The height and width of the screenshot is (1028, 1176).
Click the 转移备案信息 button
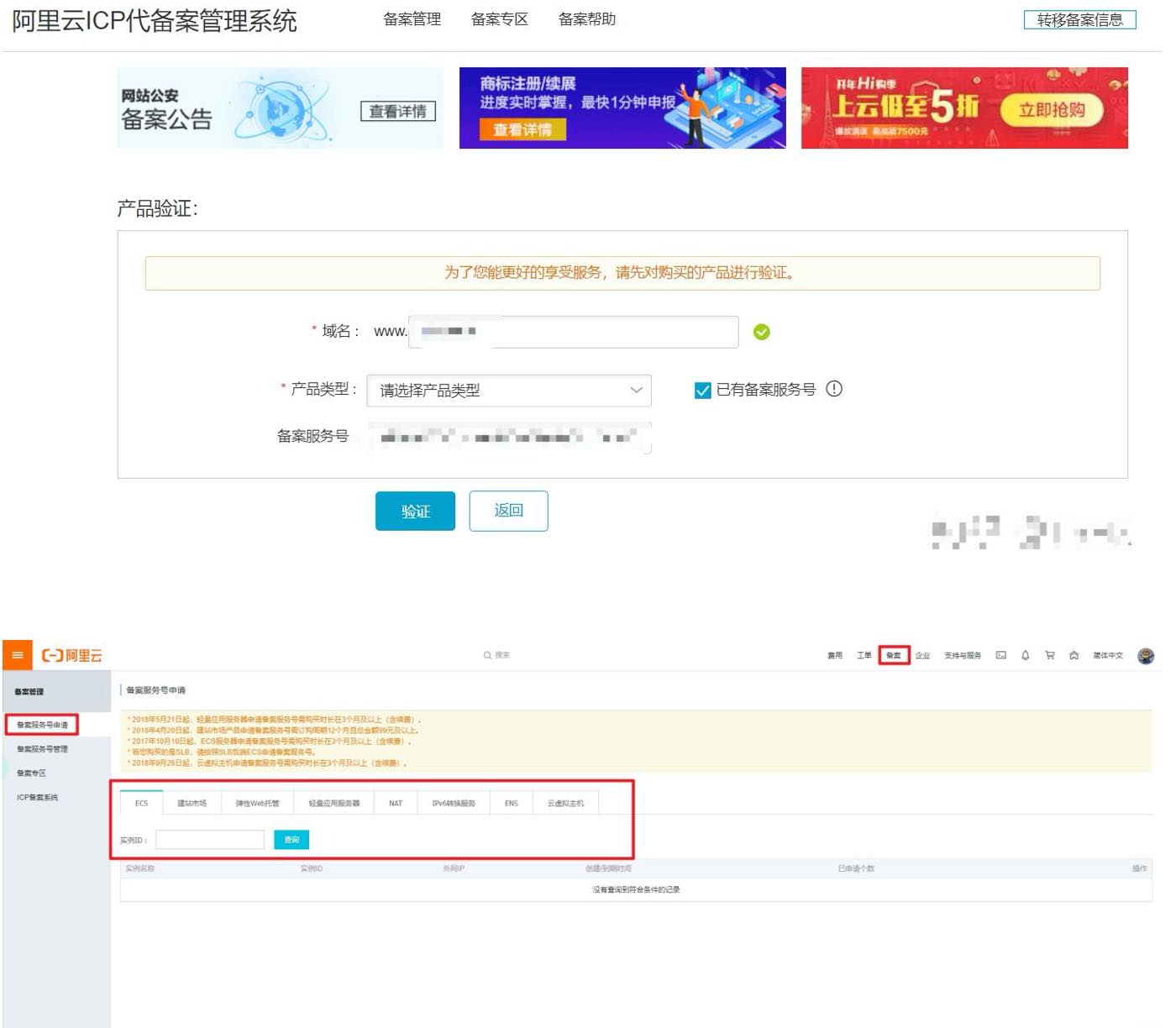tap(1080, 20)
